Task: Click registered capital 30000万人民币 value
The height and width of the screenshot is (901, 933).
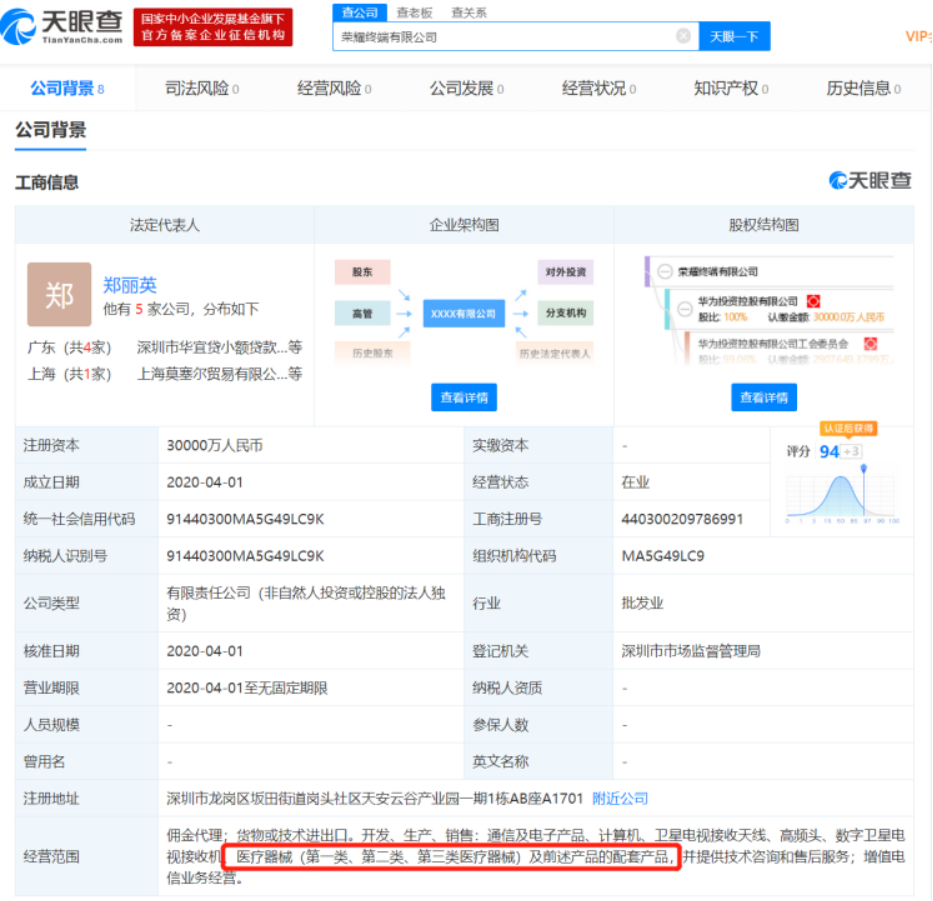Action: 214,445
